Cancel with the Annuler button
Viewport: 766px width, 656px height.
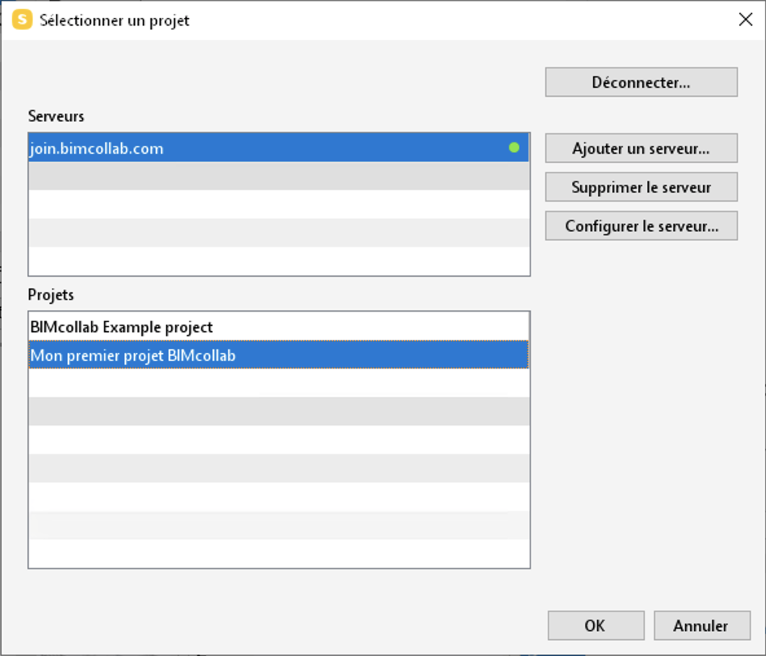point(702,625)
